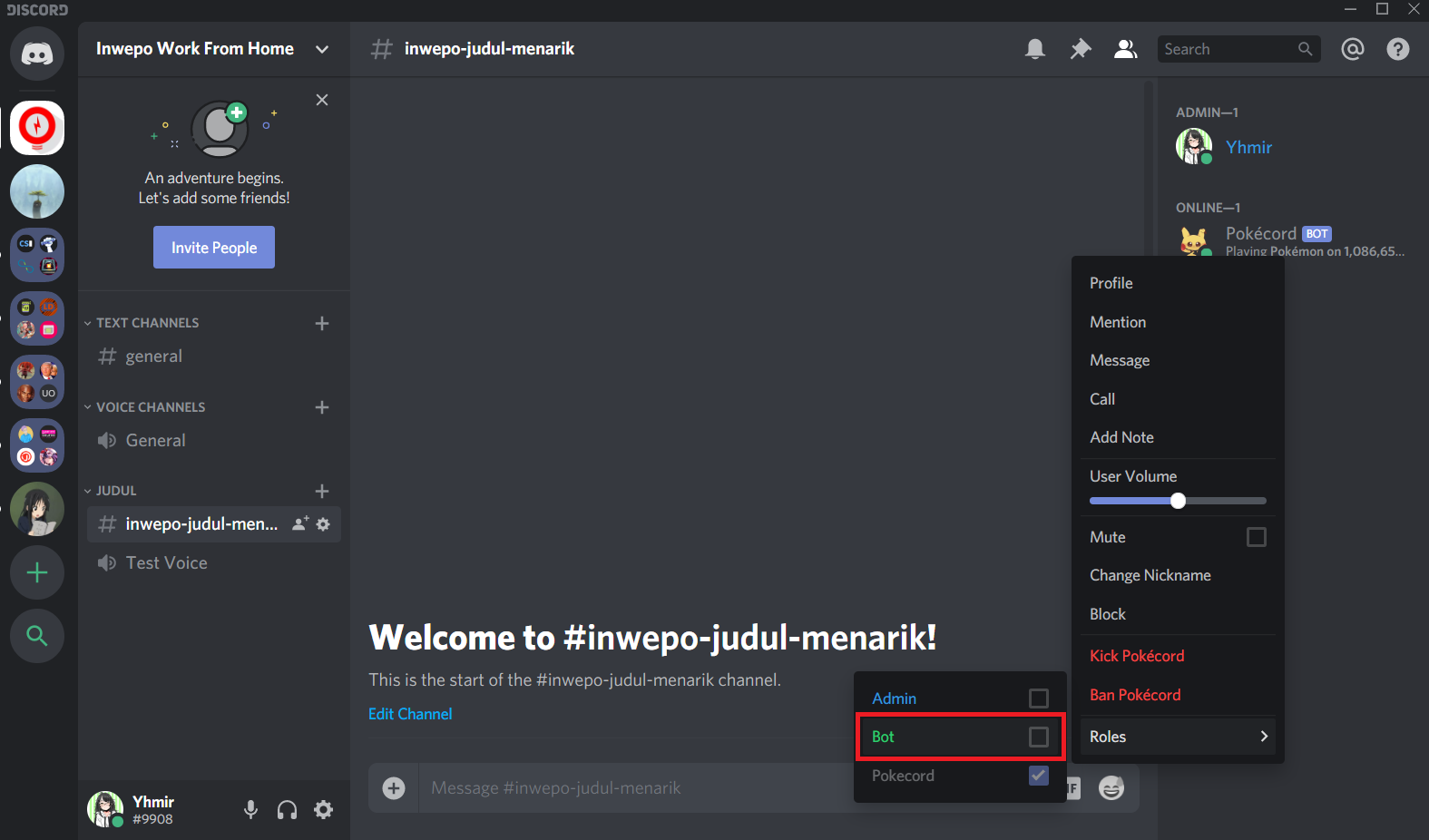Click the Pokécord bot avatar

pos(1194,240)
